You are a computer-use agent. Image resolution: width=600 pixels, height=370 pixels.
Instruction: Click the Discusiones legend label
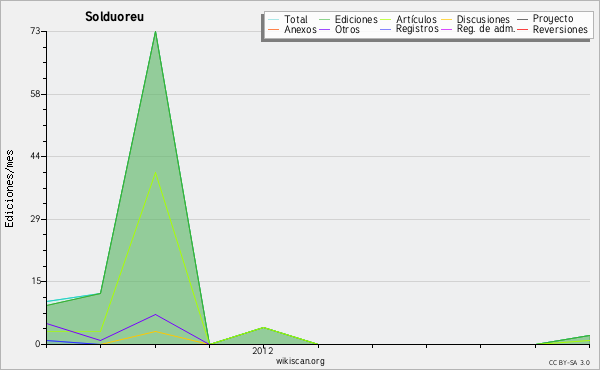(483, 19)
